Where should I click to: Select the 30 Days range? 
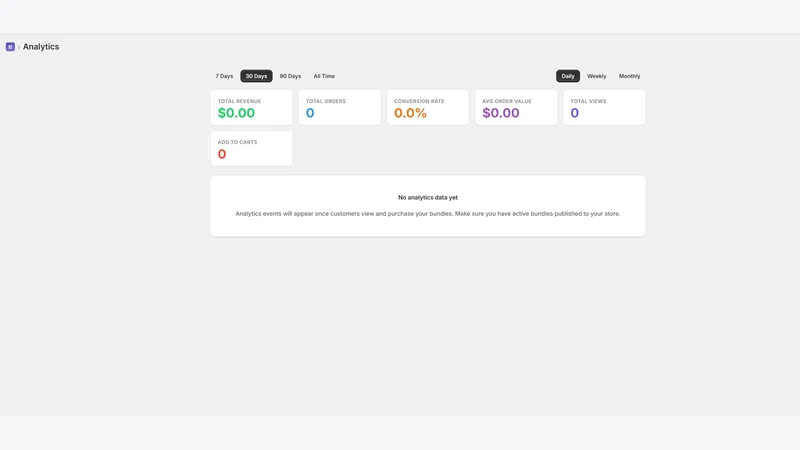(256, 76)
